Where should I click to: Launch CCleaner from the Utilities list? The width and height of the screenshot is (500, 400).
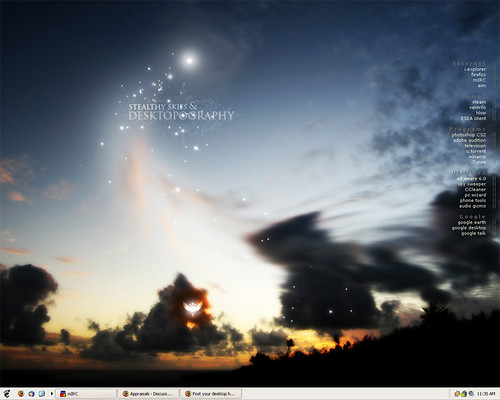(x=475, y=189)
